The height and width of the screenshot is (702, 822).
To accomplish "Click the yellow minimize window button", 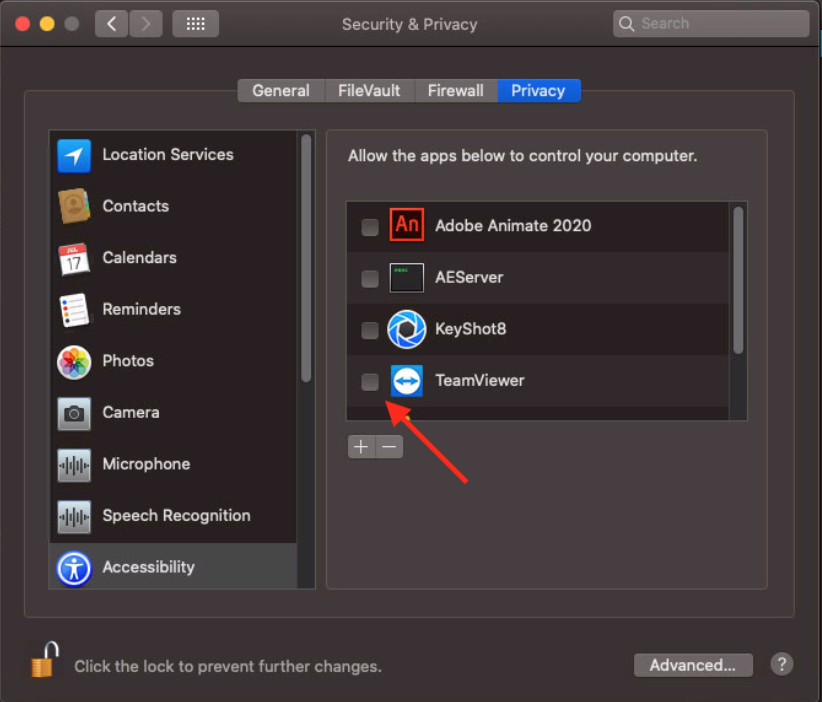I will [47, 24].
